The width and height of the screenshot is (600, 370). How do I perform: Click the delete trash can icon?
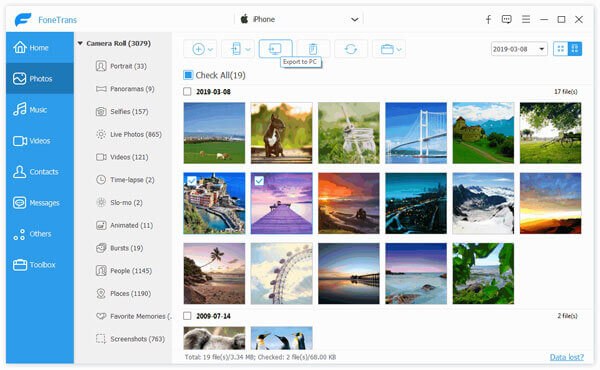(x=313, y=49)
